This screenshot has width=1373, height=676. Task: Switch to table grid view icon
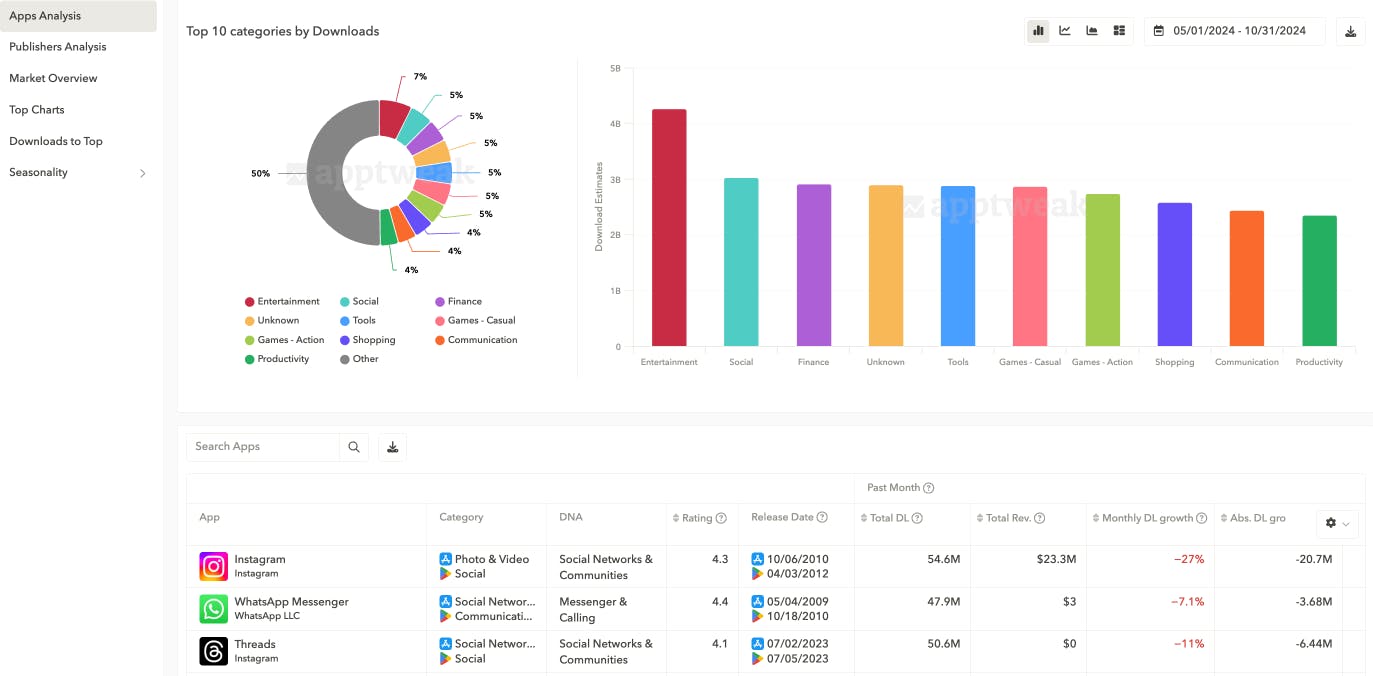pyautogui.click(x=1119, y=31)
